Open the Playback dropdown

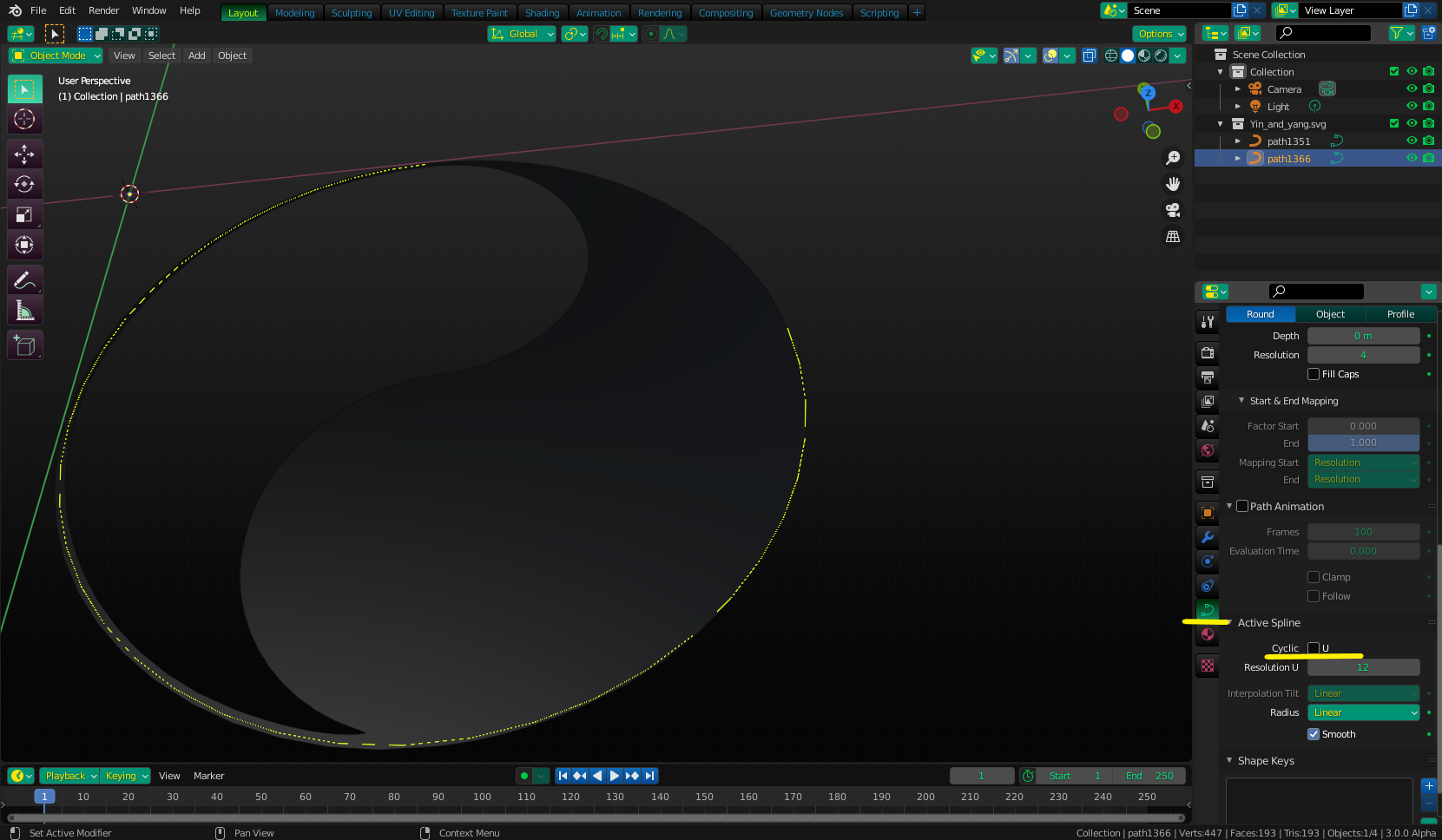tap(69, 776)
